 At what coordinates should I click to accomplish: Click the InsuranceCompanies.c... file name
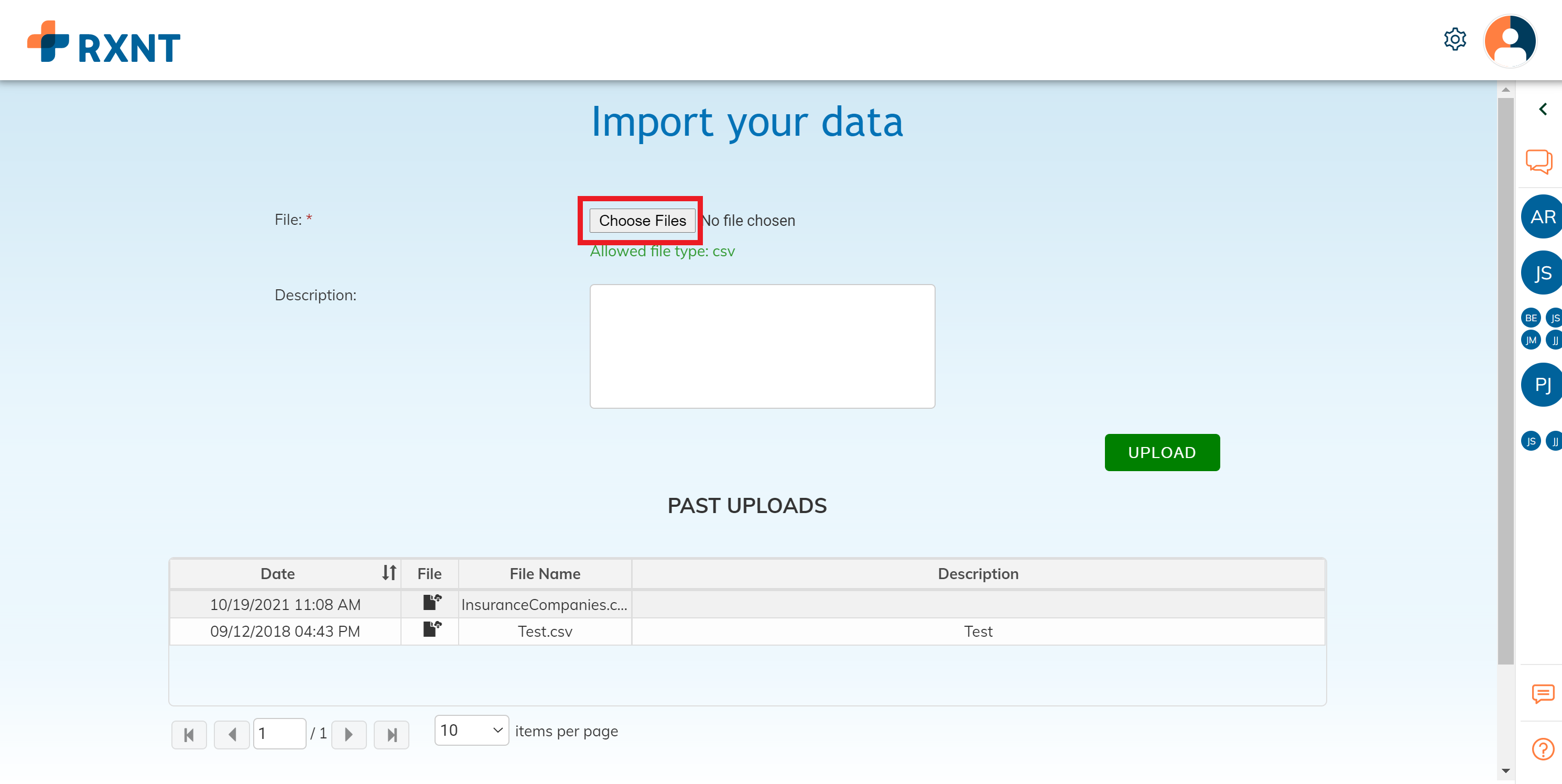[x=544, y=605]
